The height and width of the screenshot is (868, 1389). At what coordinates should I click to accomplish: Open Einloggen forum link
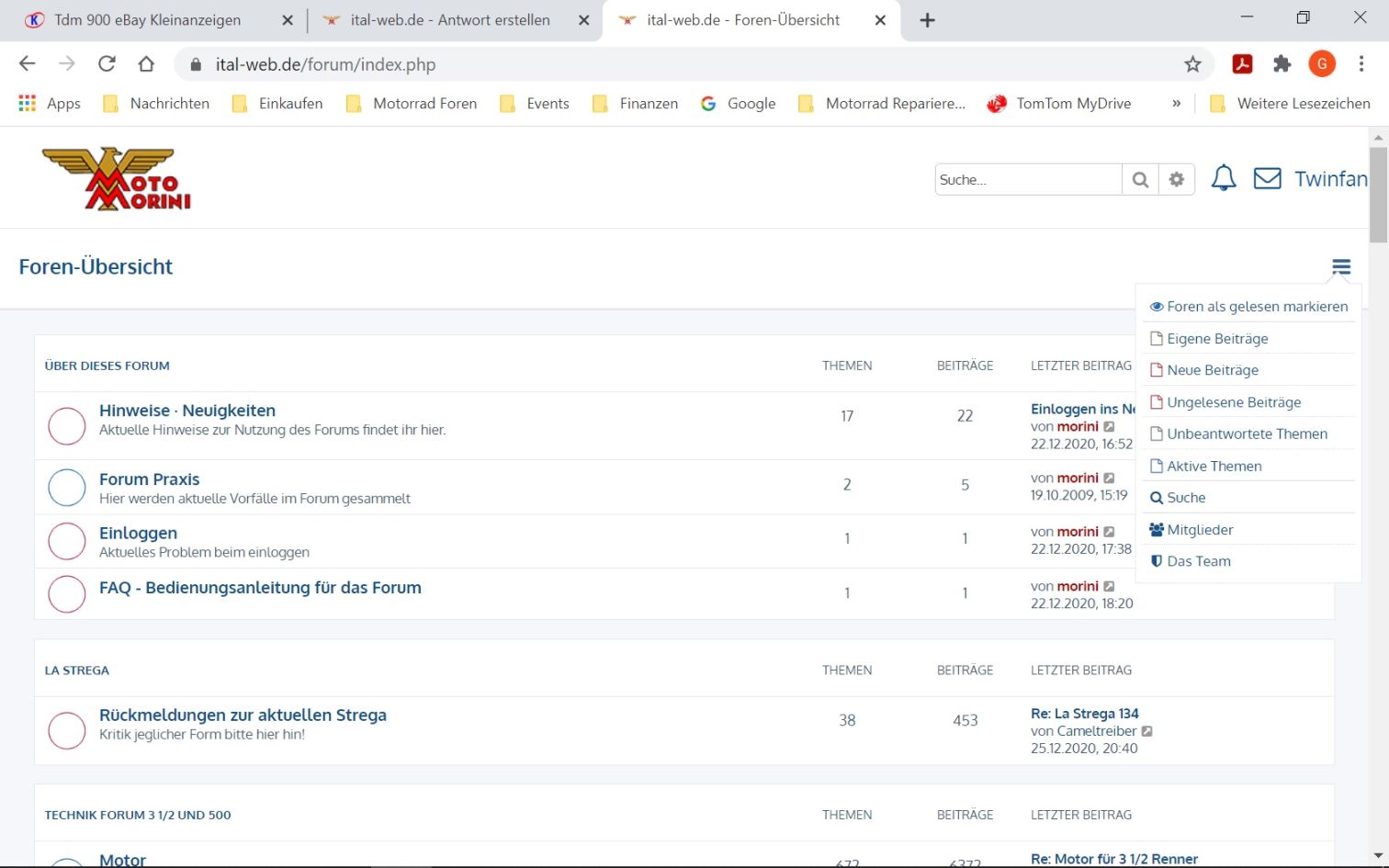click(x=138, y=533)
